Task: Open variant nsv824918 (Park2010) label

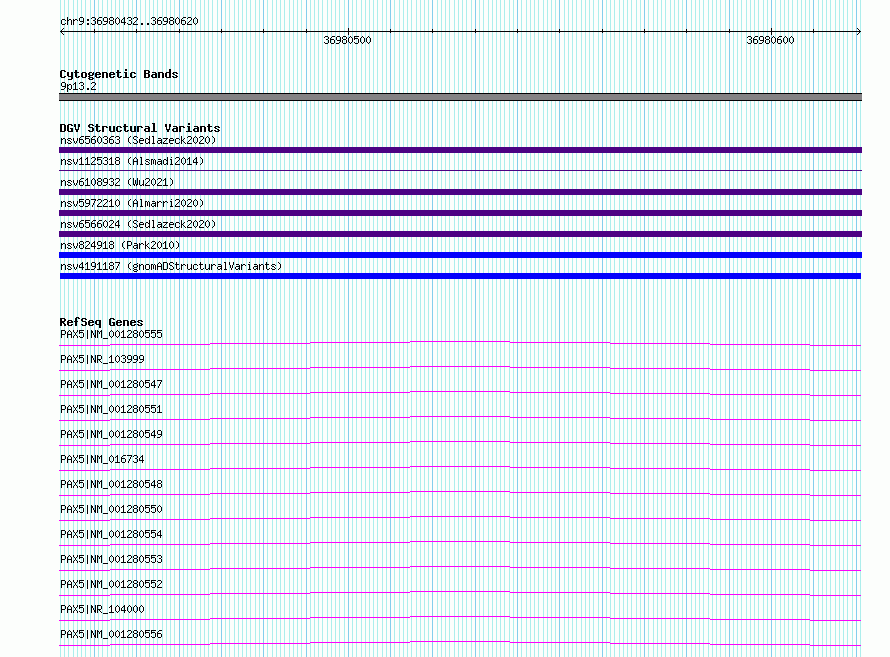Action: click(120, 245)
